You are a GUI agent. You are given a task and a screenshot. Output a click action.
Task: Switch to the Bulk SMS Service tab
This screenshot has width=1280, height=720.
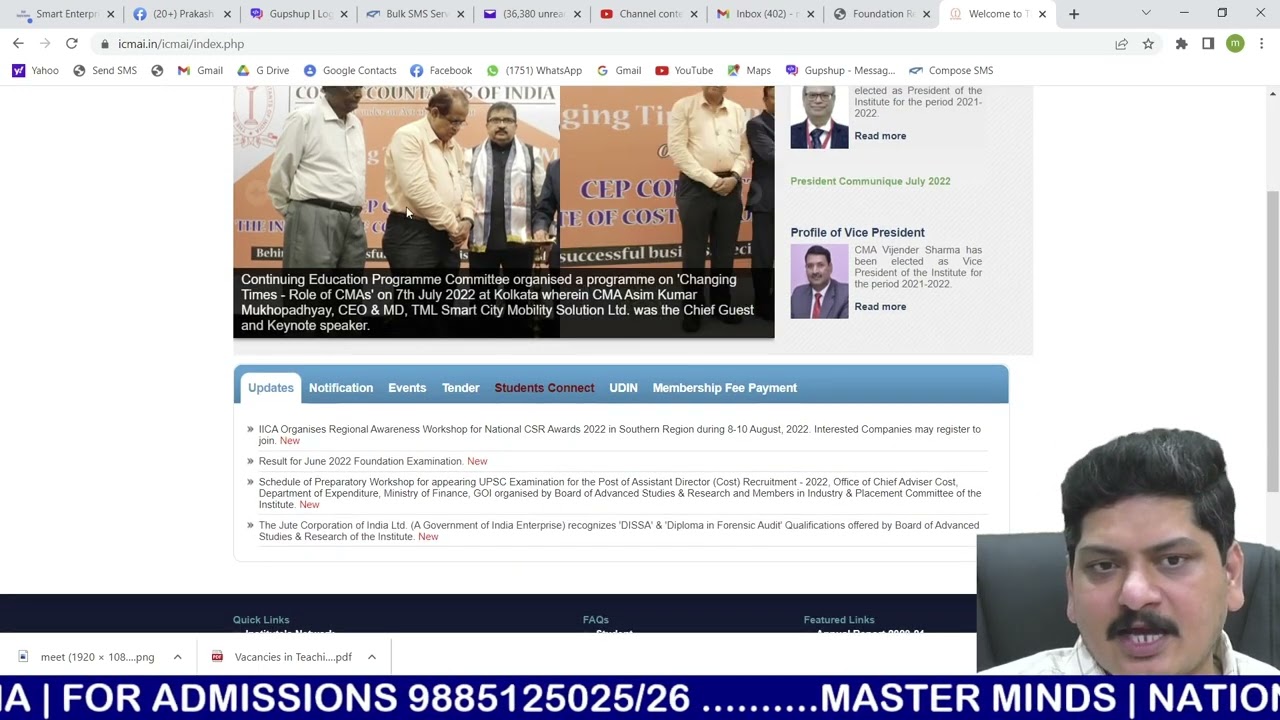417,14
